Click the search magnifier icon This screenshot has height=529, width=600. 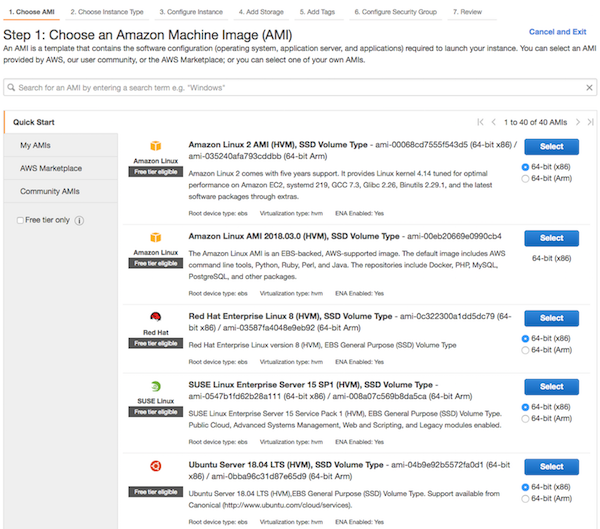point(11,87)
